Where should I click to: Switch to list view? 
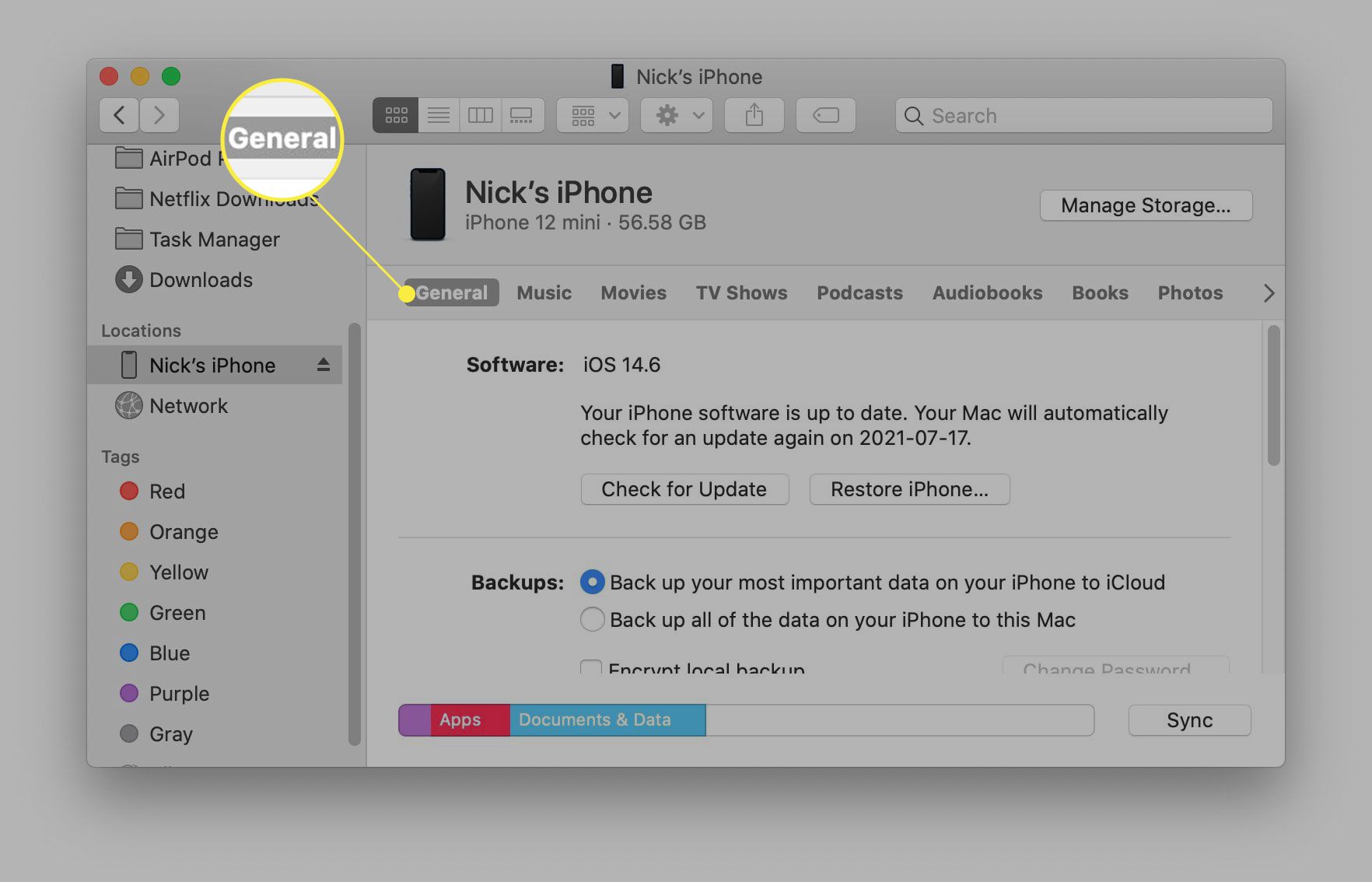click(439, 115)
